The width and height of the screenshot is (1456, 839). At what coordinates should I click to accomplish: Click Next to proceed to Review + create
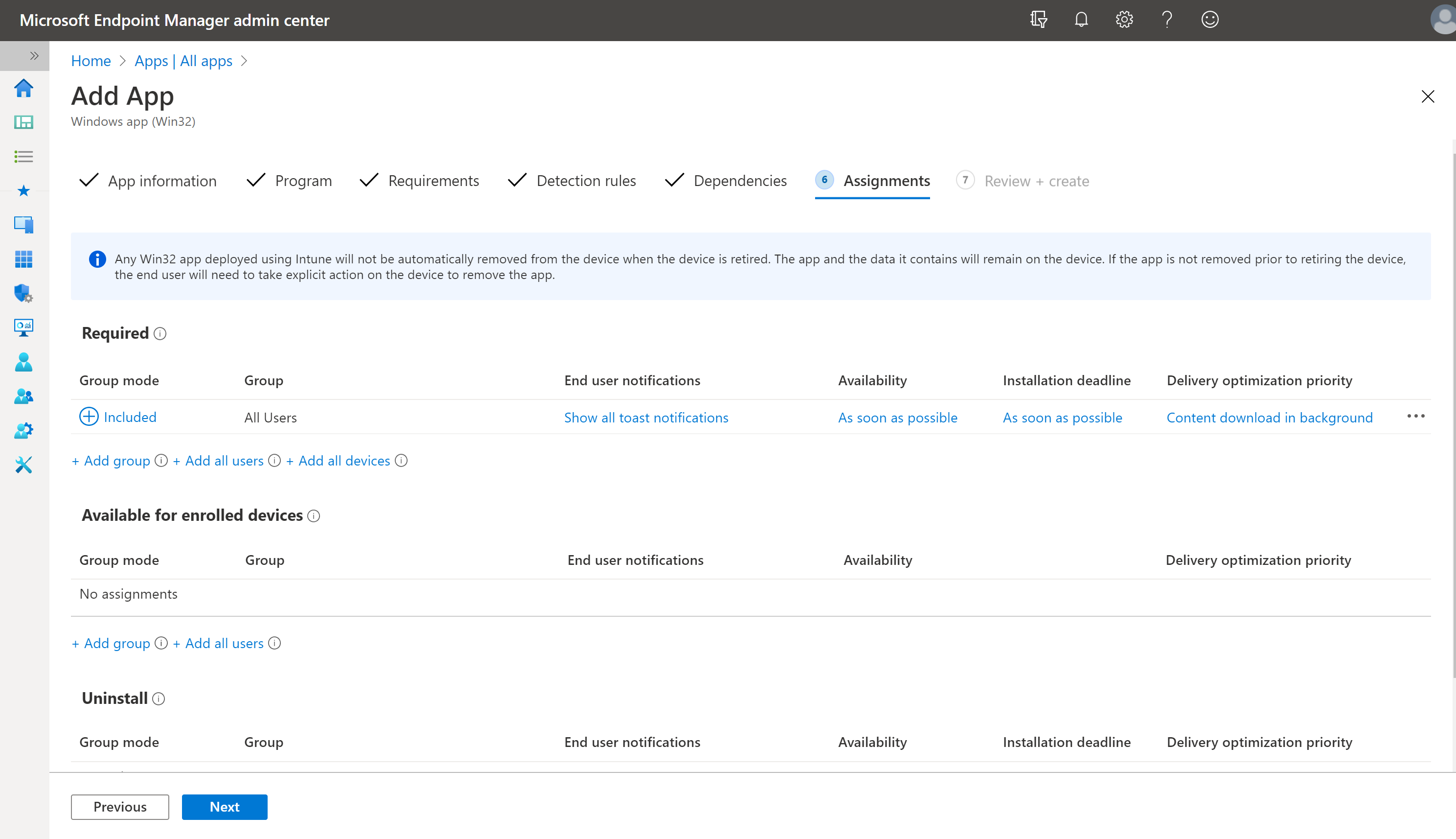(224, 806)
